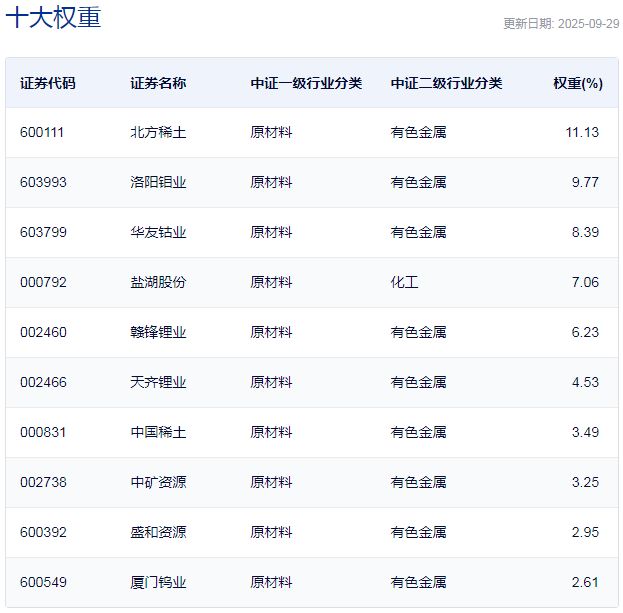Select the 华友钴业 security name
The height and width of the screenshot is (613, 623).
(158, 232)
